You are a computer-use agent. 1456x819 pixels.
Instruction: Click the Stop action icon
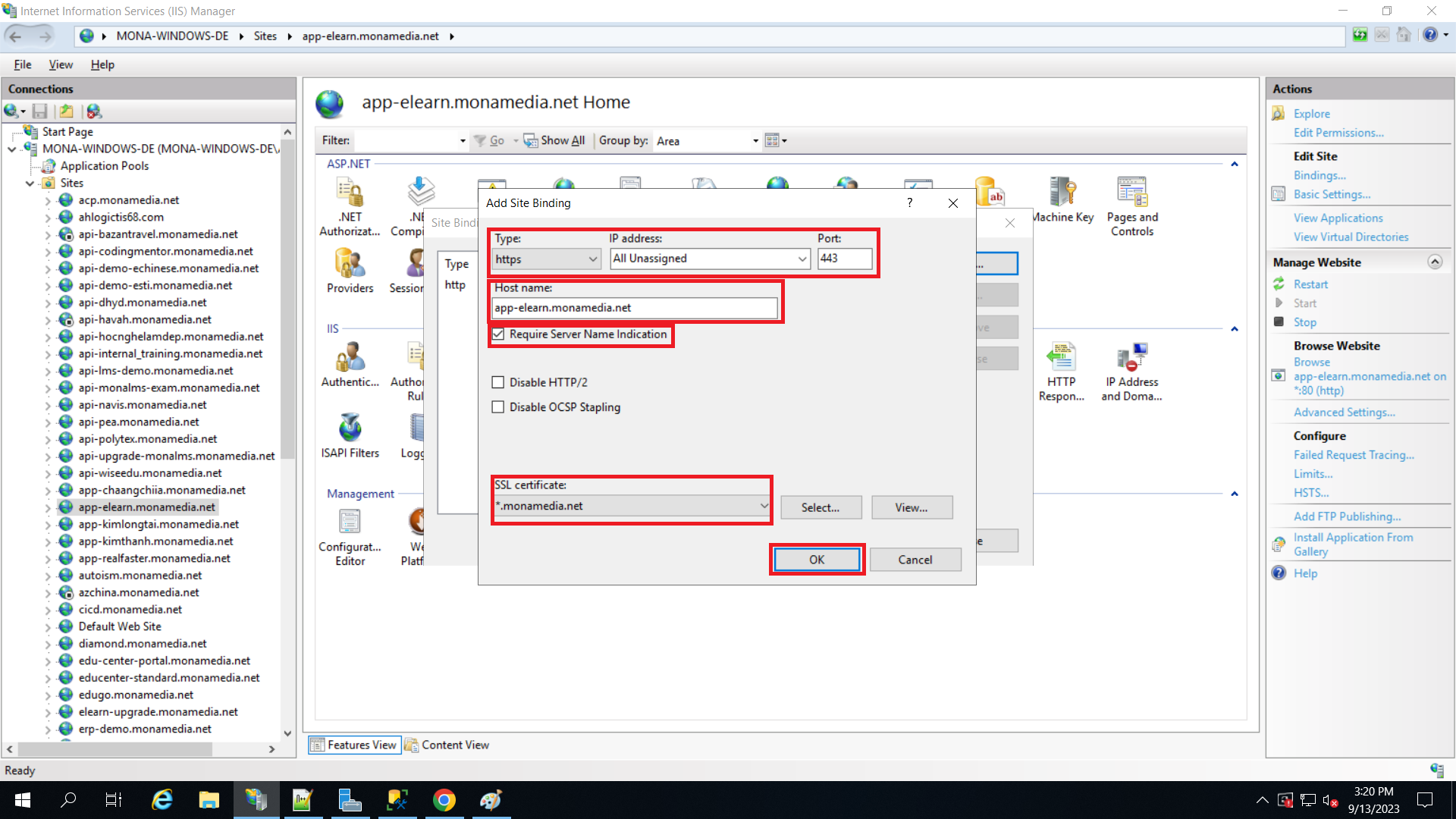[x=1279, y=322]
